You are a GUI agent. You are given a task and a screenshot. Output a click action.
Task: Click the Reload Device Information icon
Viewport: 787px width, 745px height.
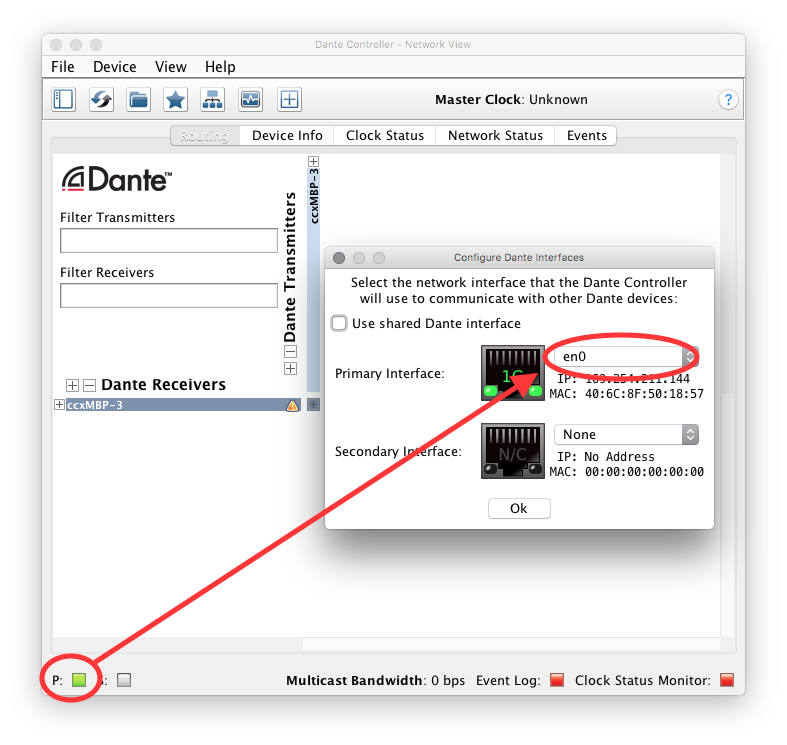point(101,99)
